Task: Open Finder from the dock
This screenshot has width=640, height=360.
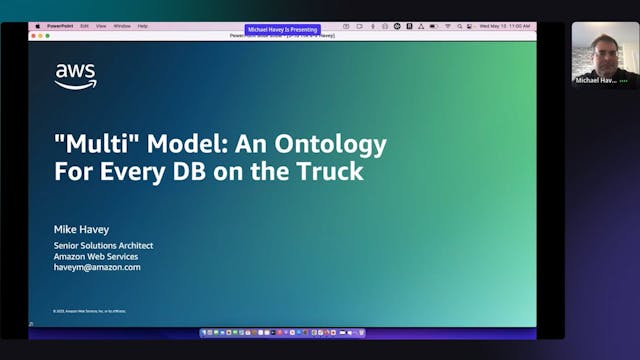Action: click(x=204, y=333)
